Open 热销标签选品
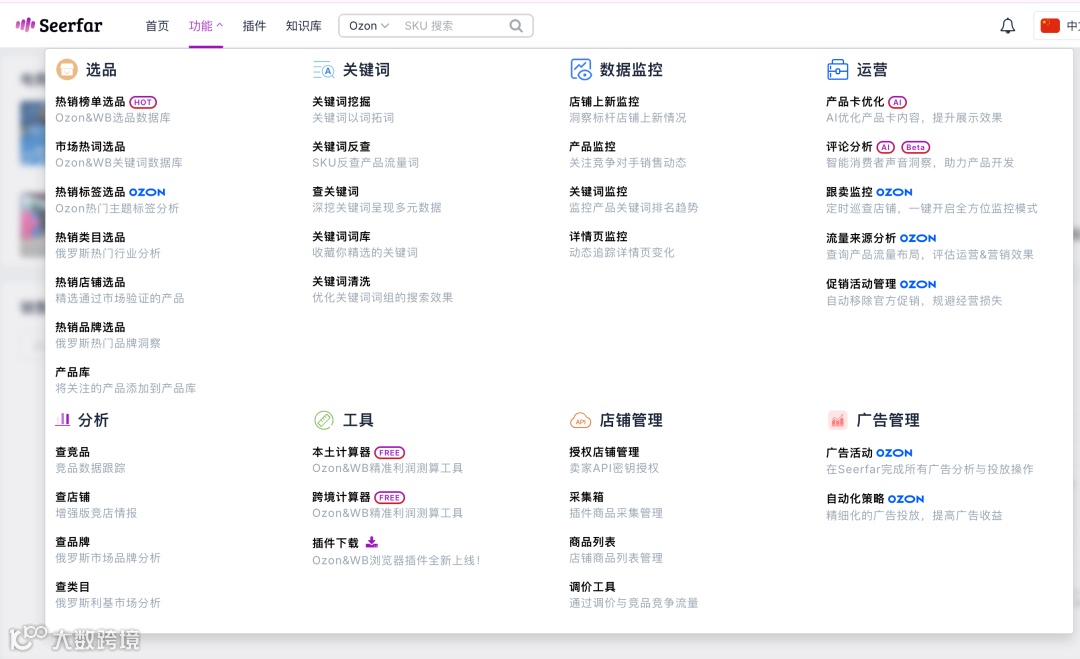 90,191
